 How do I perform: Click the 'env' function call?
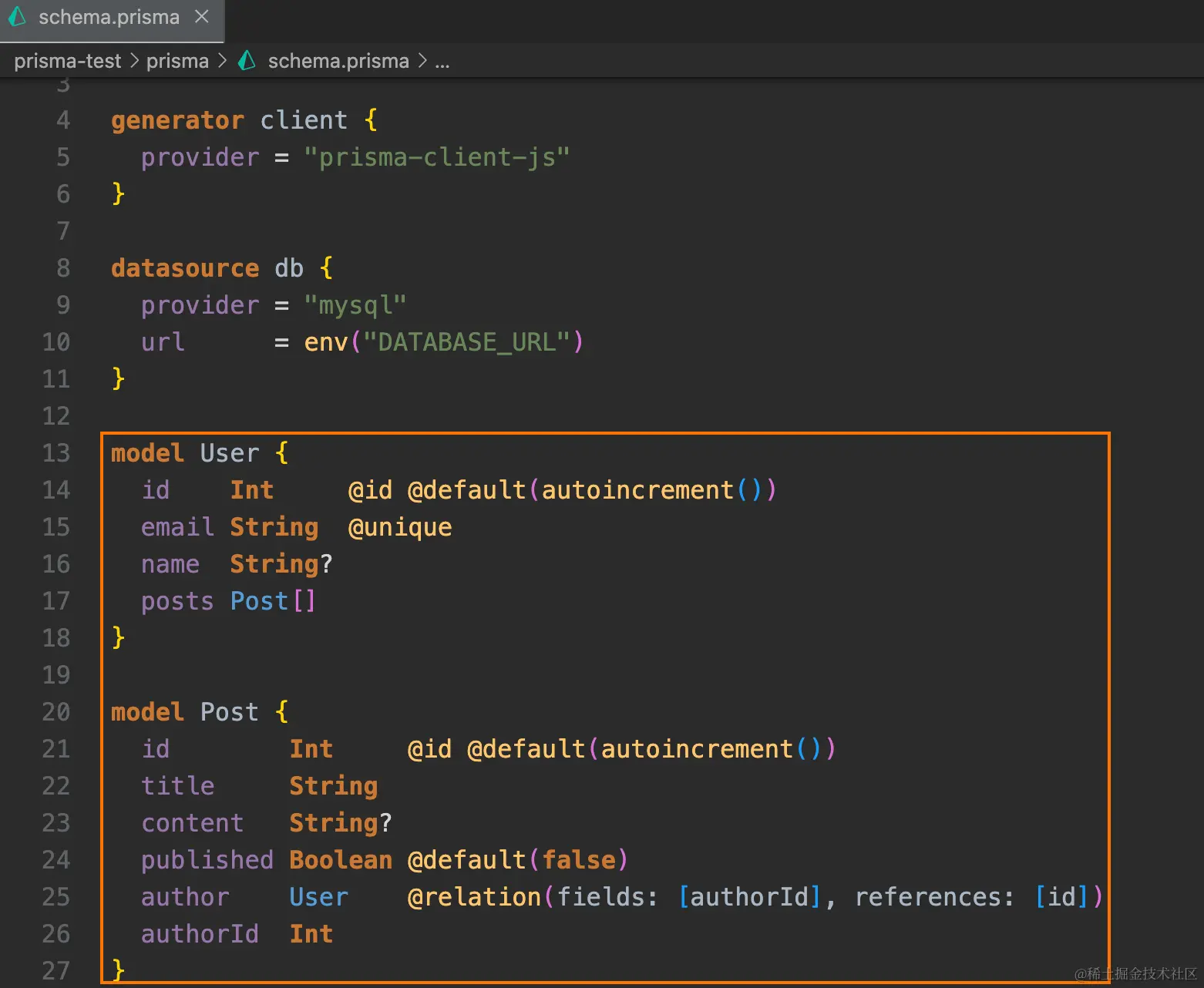click(325, 343)
